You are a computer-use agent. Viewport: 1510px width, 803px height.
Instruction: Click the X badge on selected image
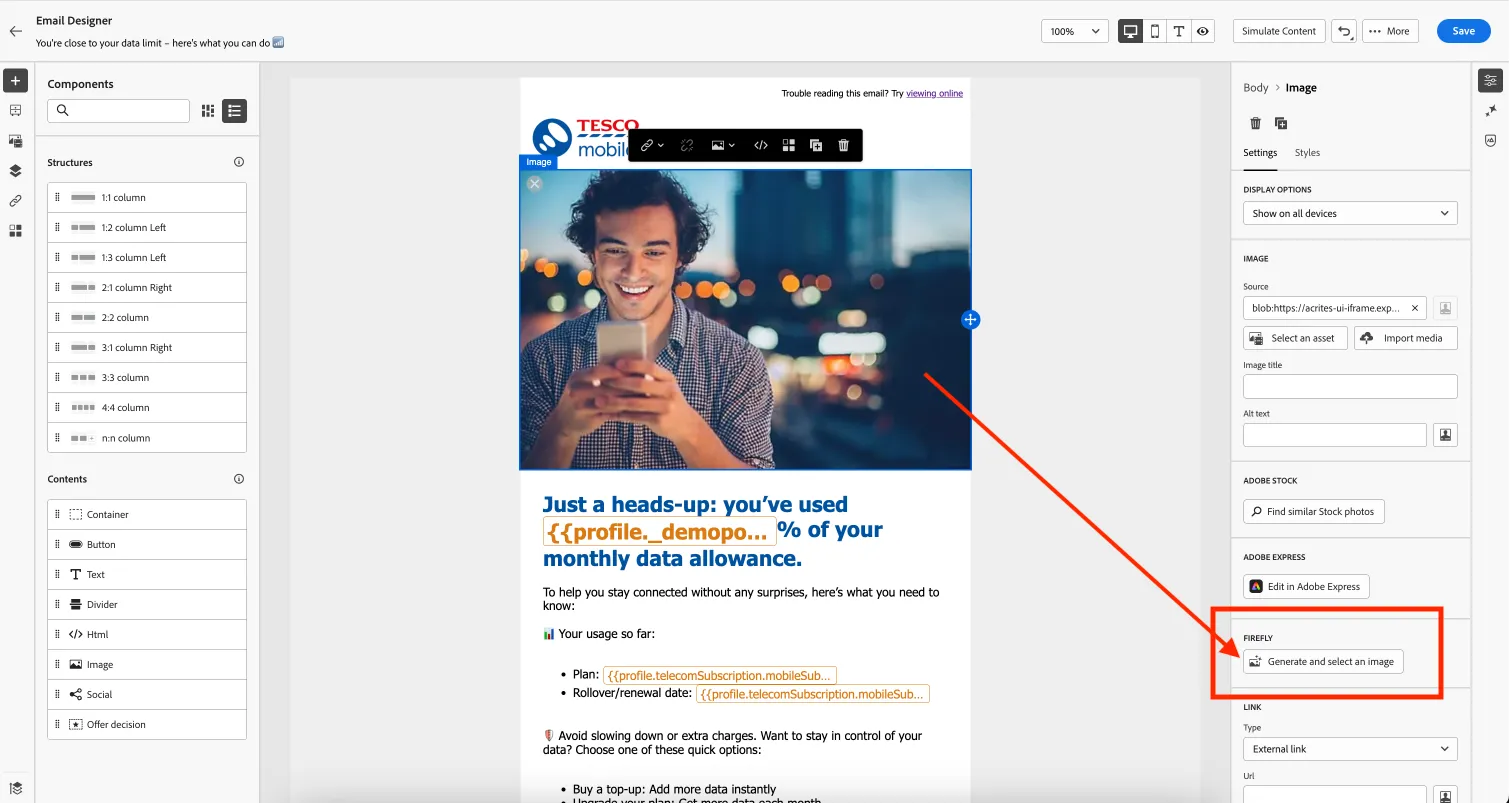tap(535, 184)
